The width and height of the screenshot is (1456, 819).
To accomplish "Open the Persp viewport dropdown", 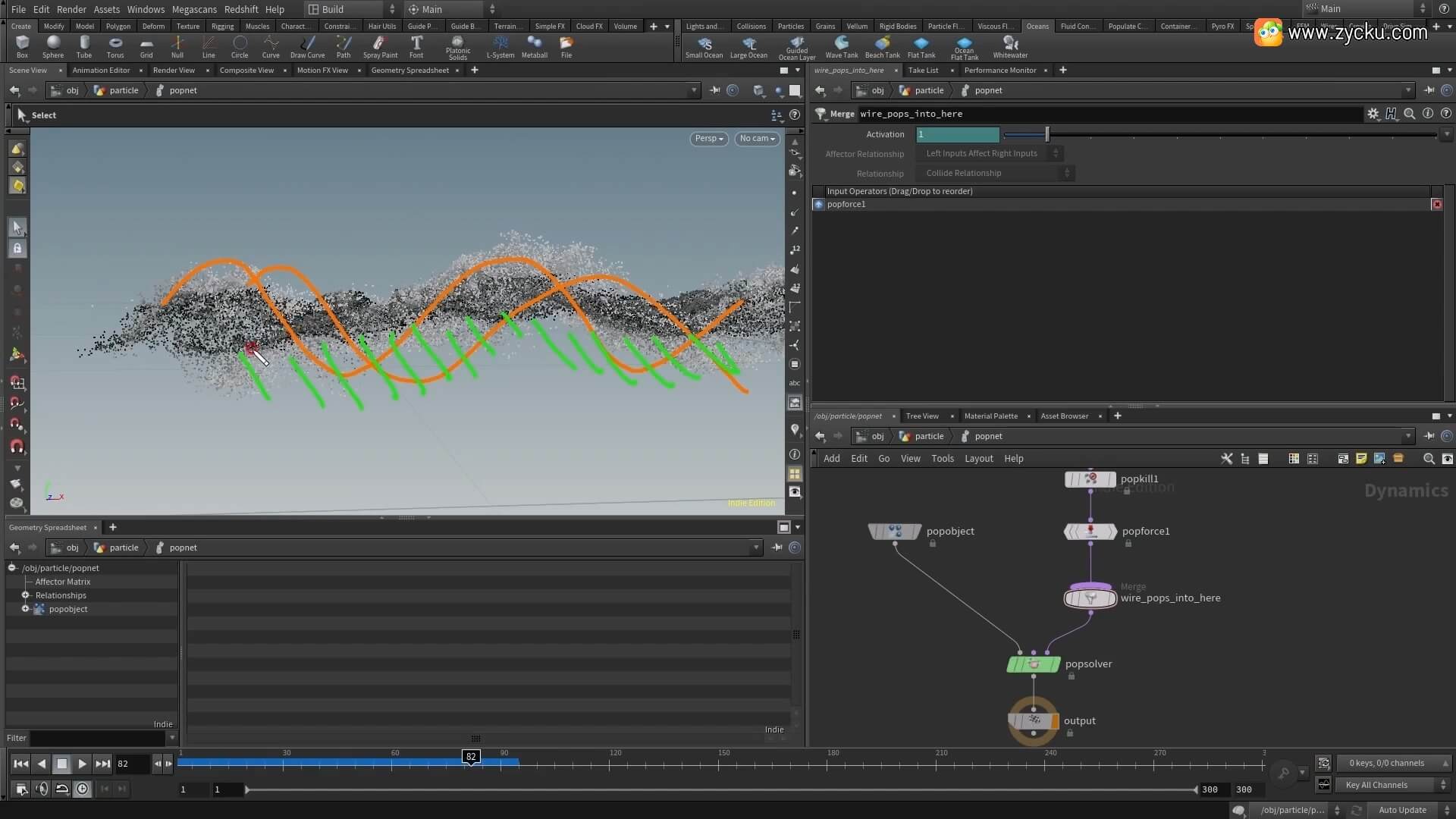I will (709, 139).
